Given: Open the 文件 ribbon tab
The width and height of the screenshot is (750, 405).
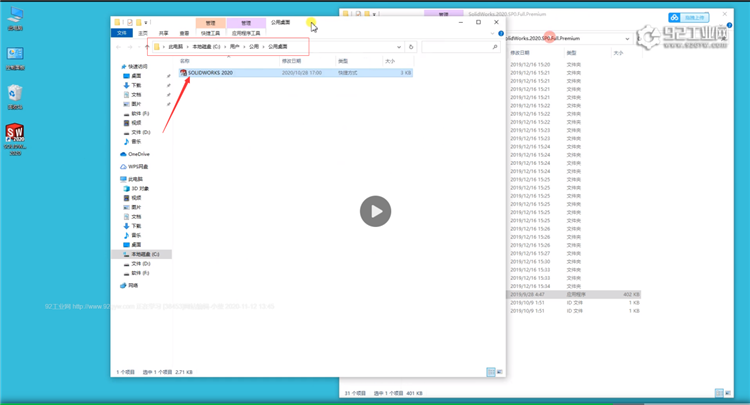Looking at the screenshot, I should point(121,33).
